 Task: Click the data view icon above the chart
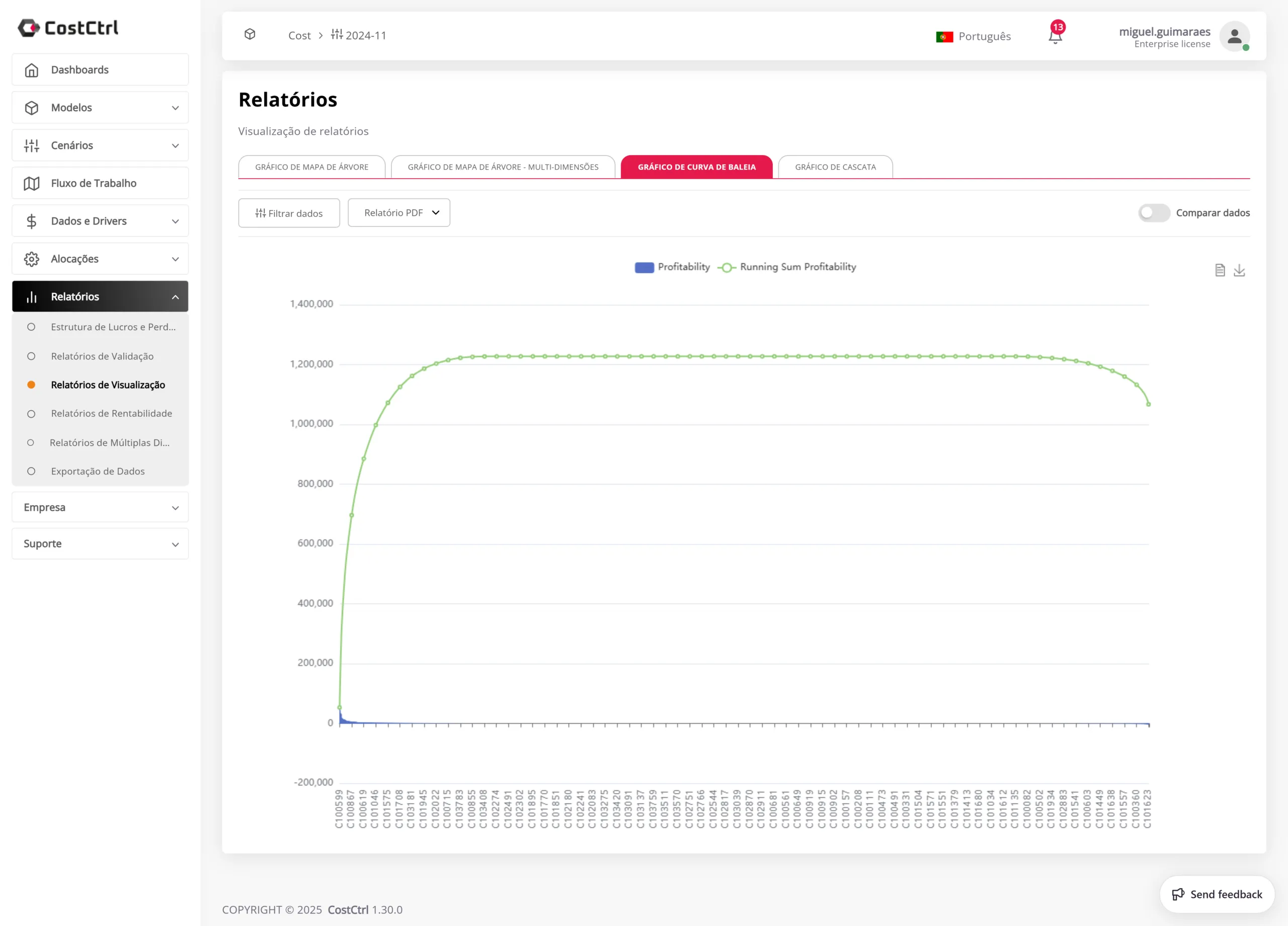coord(1220,270)
